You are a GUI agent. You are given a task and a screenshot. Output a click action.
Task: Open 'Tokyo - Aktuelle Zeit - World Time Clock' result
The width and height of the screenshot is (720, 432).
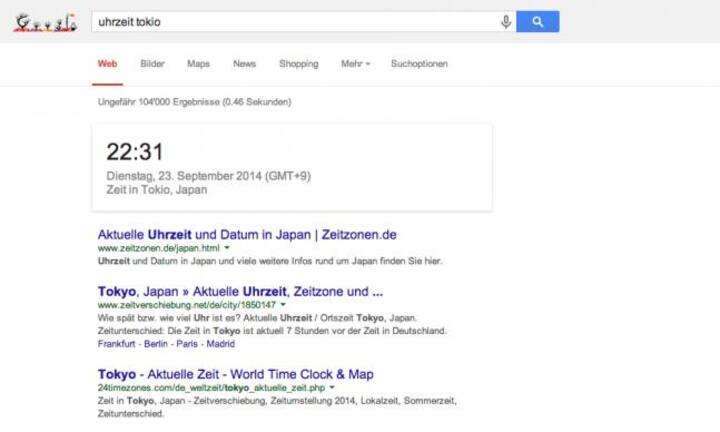[x=235, y=374]
